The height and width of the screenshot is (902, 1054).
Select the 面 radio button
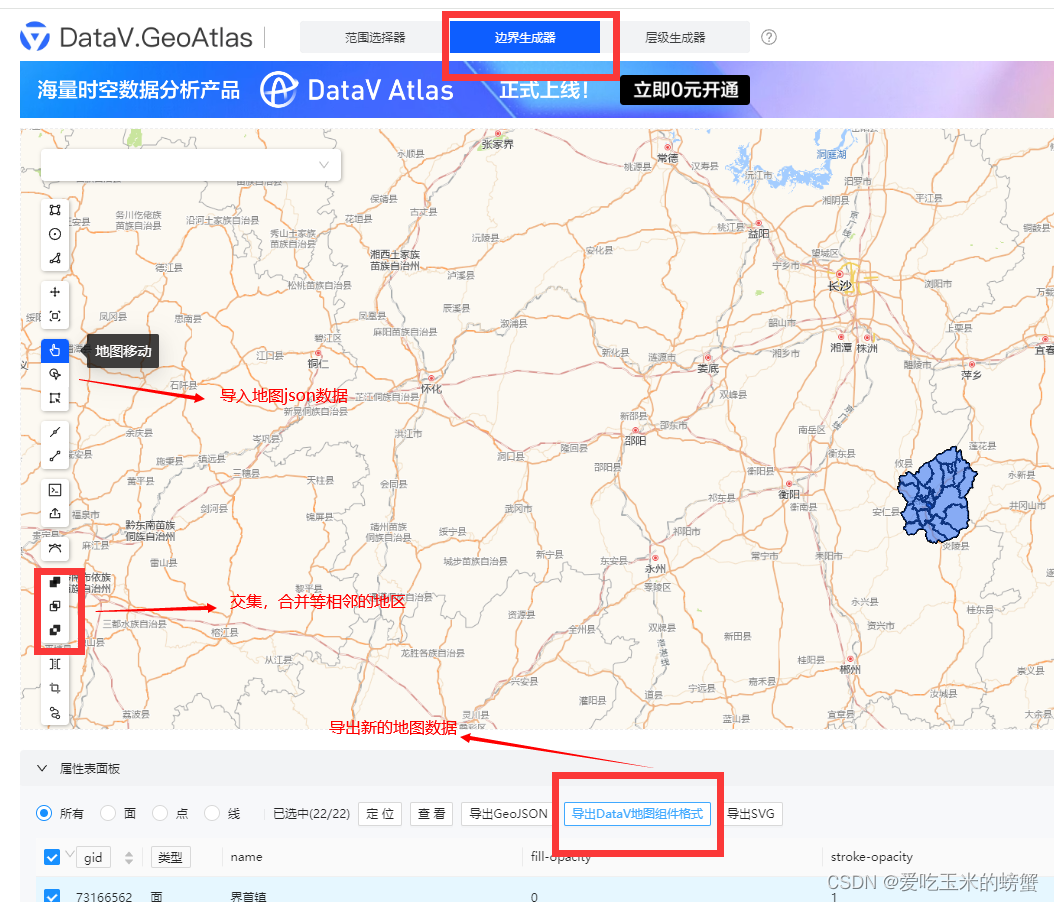(x=108, y=813)
